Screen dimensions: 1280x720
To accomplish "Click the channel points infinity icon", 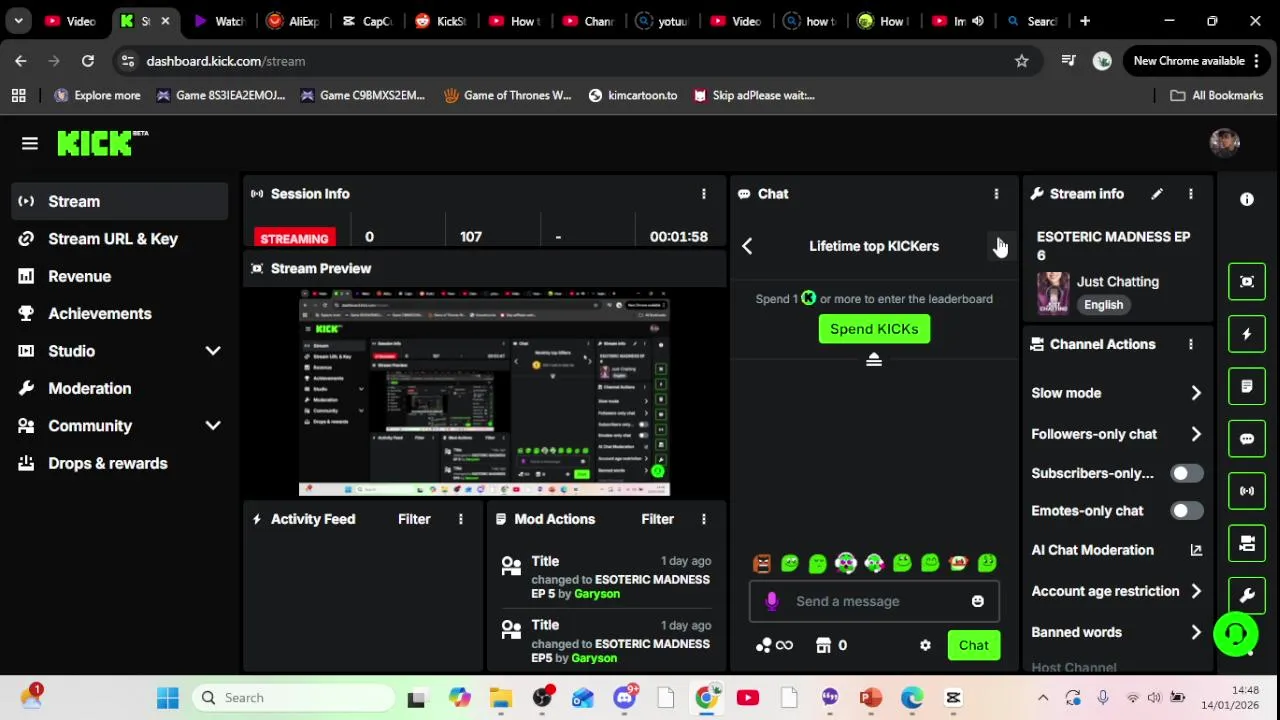I will click(x=775, y=646).
